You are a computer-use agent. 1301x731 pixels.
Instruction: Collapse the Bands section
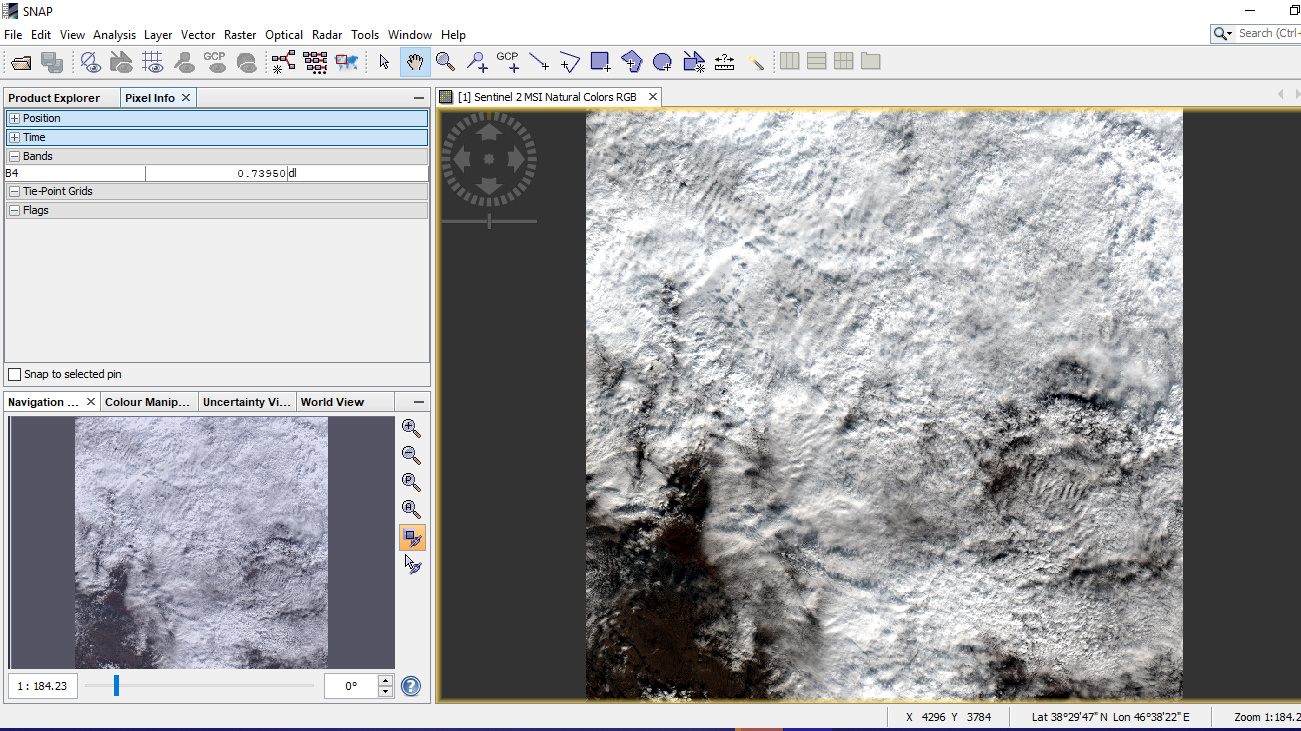tap(14, 156)
